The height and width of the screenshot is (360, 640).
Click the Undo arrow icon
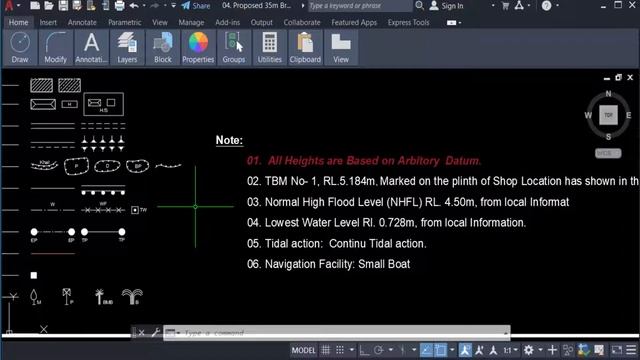pyautogui.click(x=134, y=6)
